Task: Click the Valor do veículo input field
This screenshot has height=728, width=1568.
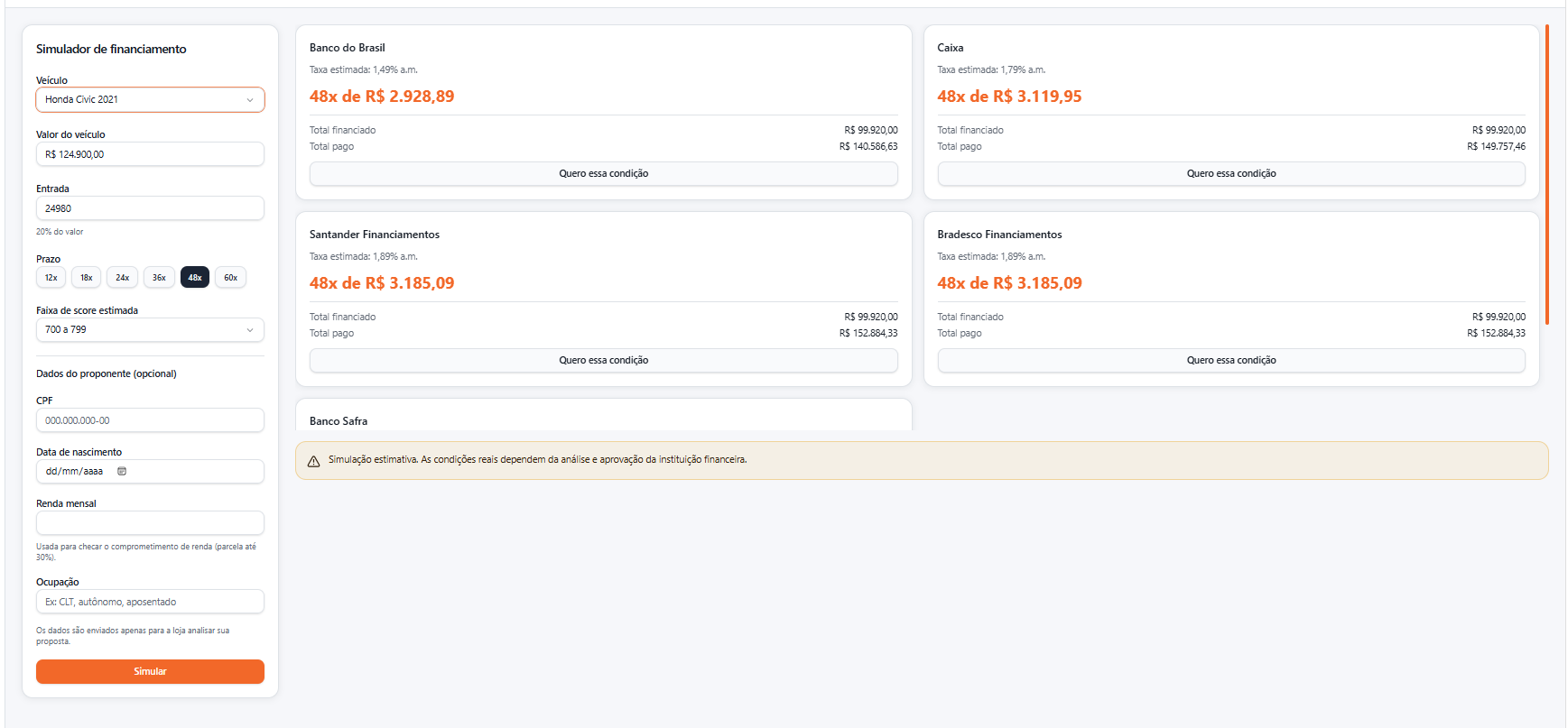Action: (150, 154)
